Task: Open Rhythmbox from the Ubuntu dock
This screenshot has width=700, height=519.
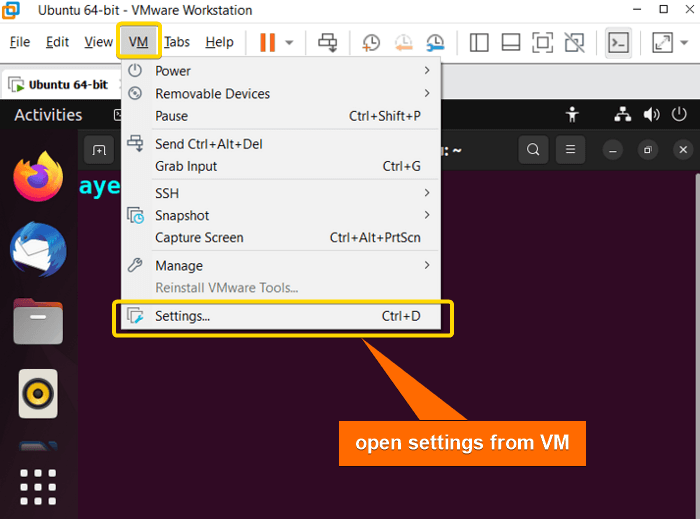Action: click(38, 394)
